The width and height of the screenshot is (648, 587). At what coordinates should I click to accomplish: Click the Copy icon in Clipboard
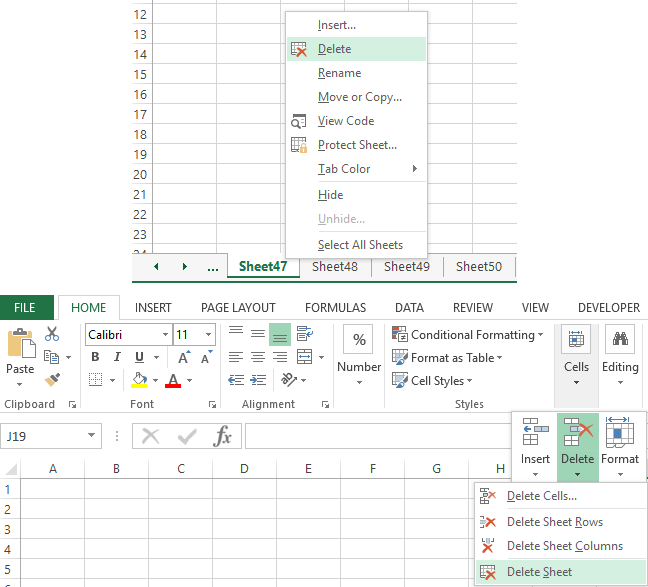click(x=51, y=357)
